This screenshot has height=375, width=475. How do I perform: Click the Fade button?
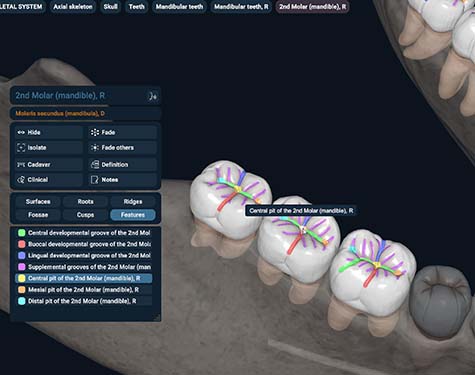123,132
